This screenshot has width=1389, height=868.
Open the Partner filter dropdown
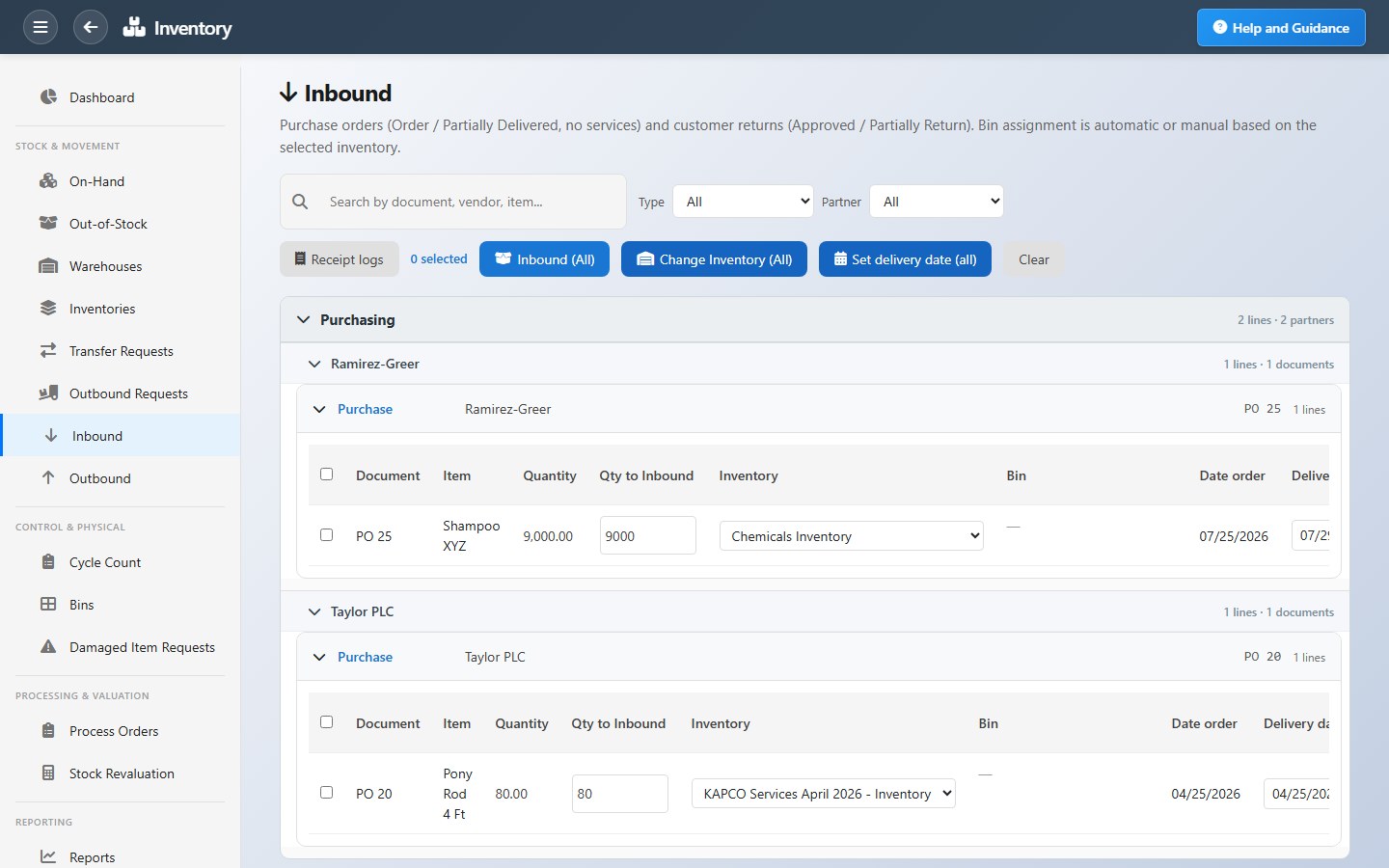937,202
